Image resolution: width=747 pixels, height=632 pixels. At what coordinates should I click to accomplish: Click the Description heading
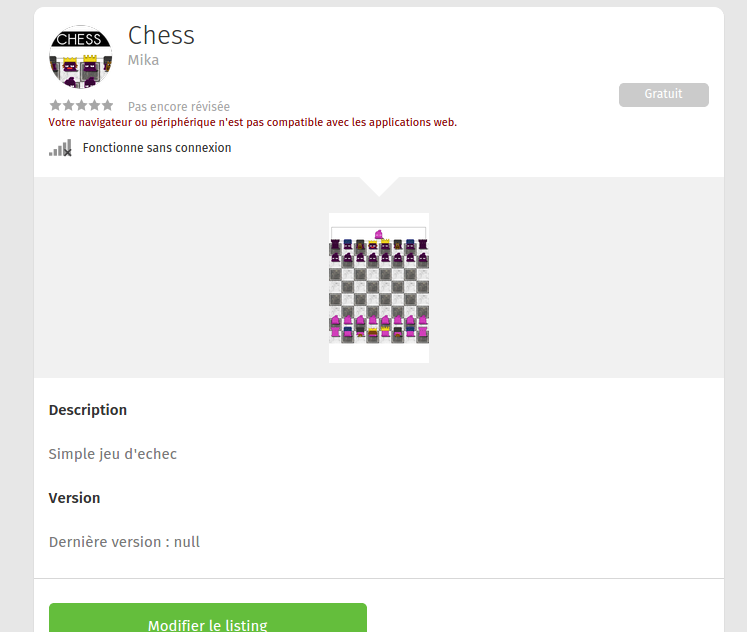[88, 410]
